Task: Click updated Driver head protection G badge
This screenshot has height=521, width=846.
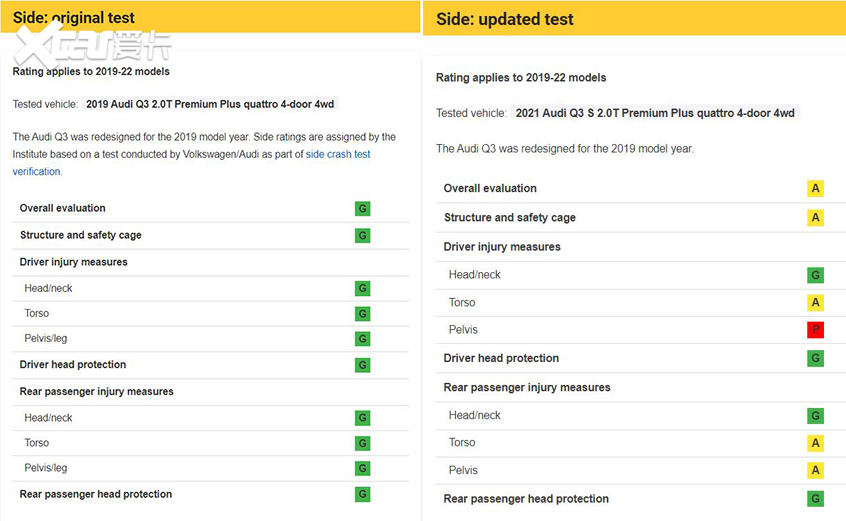Action: pos(815,358)
